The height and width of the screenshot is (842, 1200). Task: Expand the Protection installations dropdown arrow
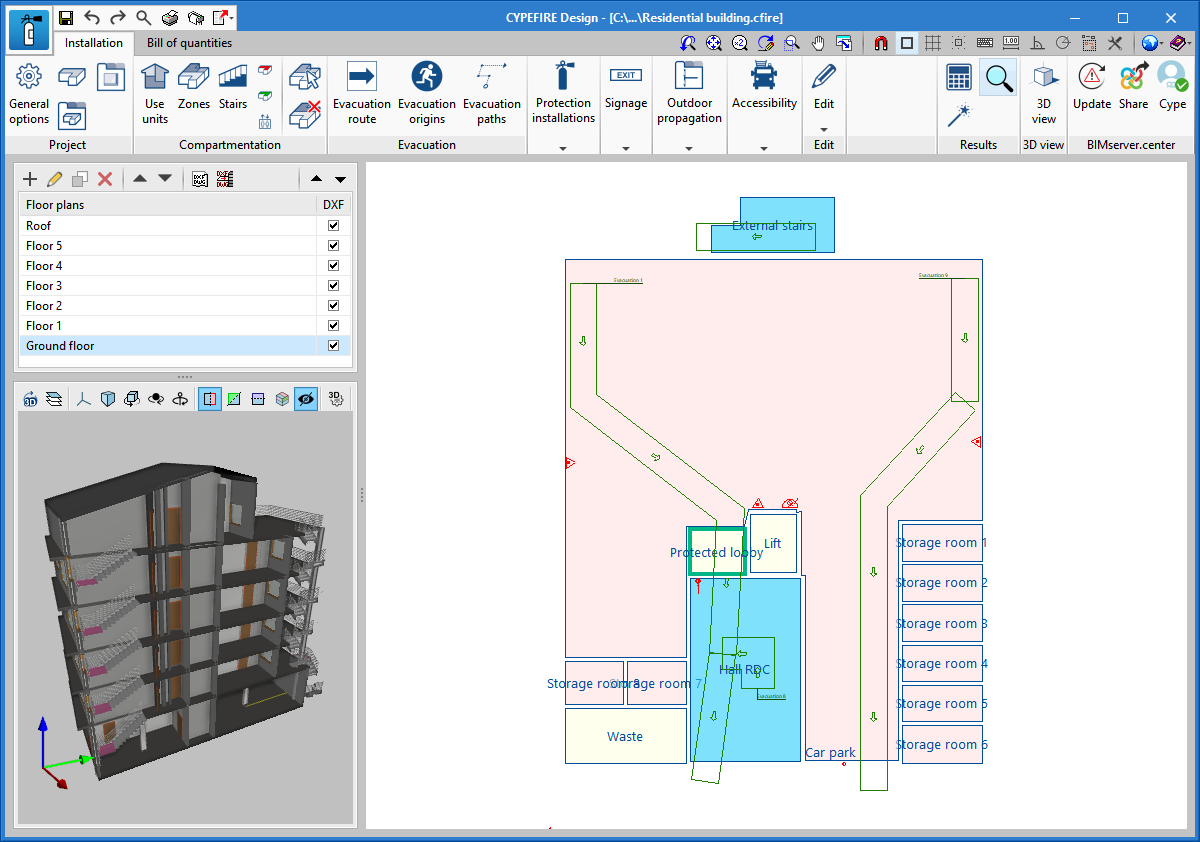[563, 148]
